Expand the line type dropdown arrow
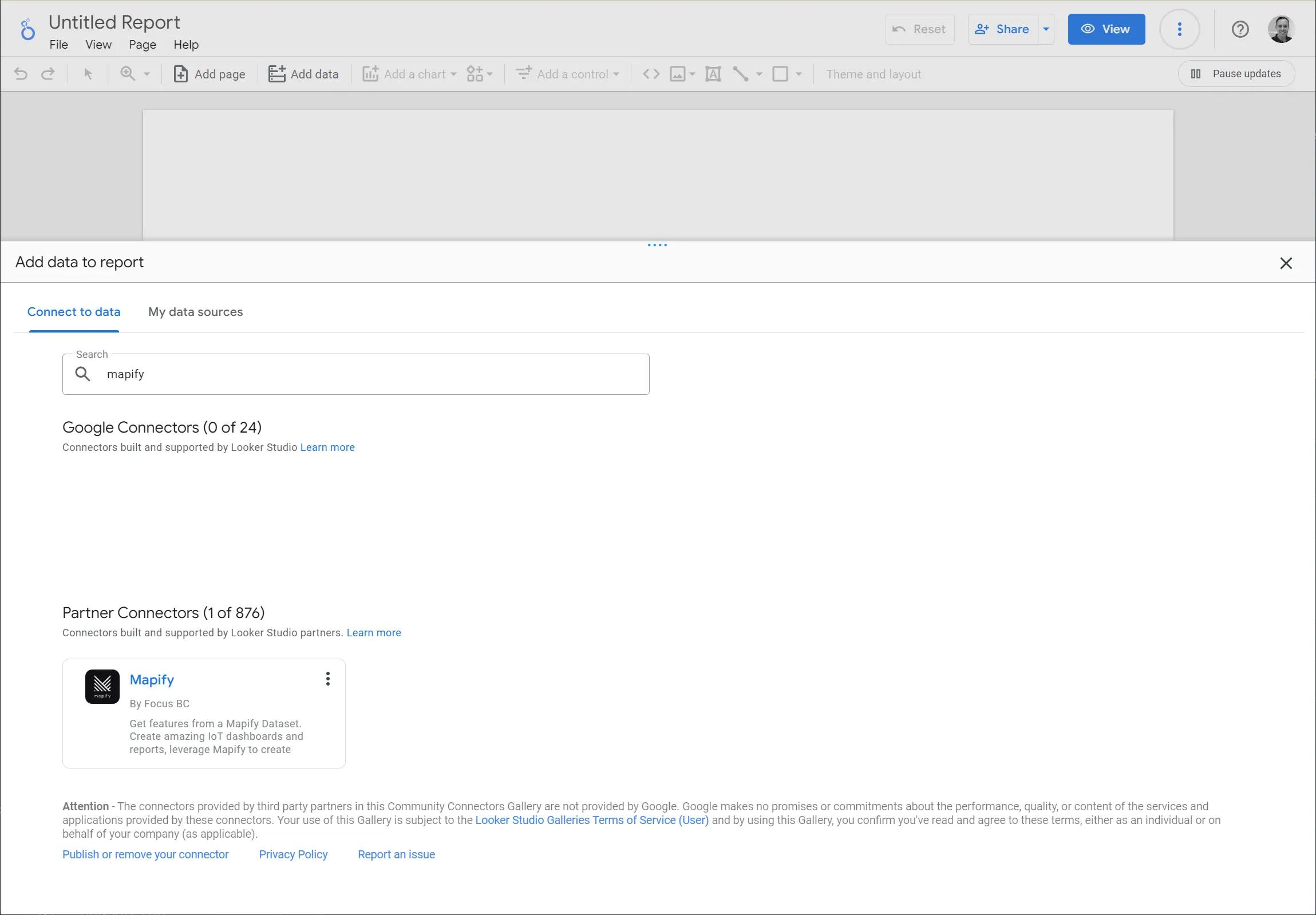1316x915 pixels. point(760,74)
